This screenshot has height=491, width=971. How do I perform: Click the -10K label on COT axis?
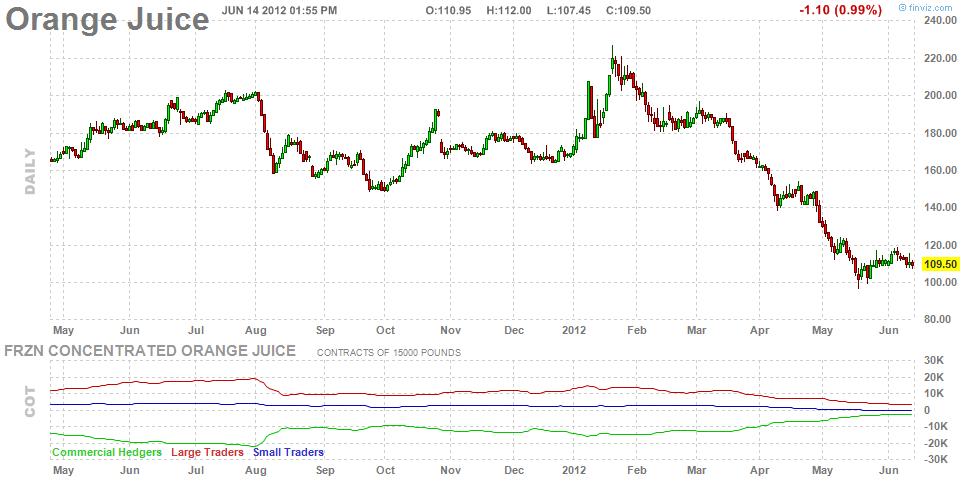(x=934, y=427)
